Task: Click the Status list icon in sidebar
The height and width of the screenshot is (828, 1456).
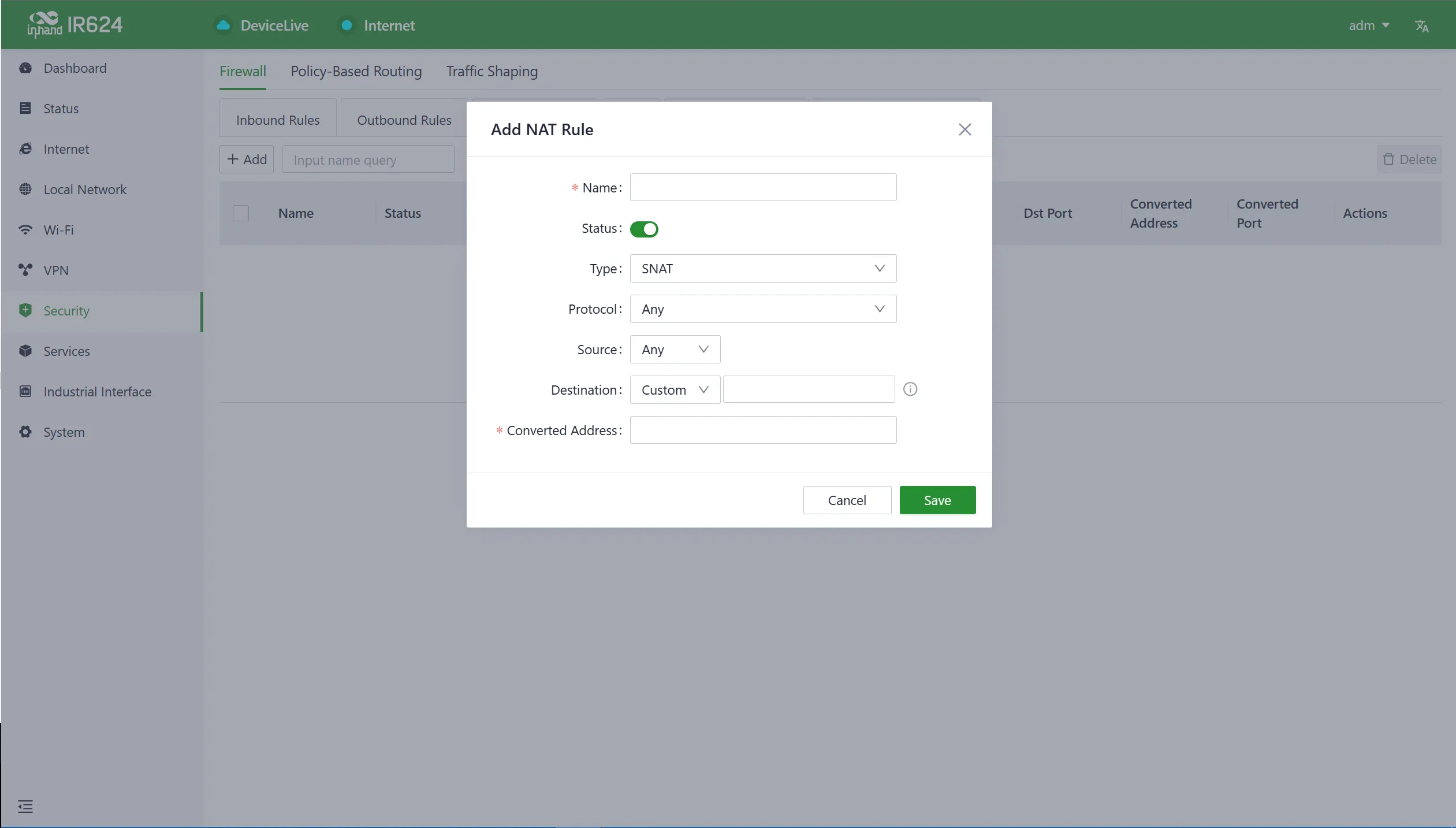Action: [x=25, y=109]
